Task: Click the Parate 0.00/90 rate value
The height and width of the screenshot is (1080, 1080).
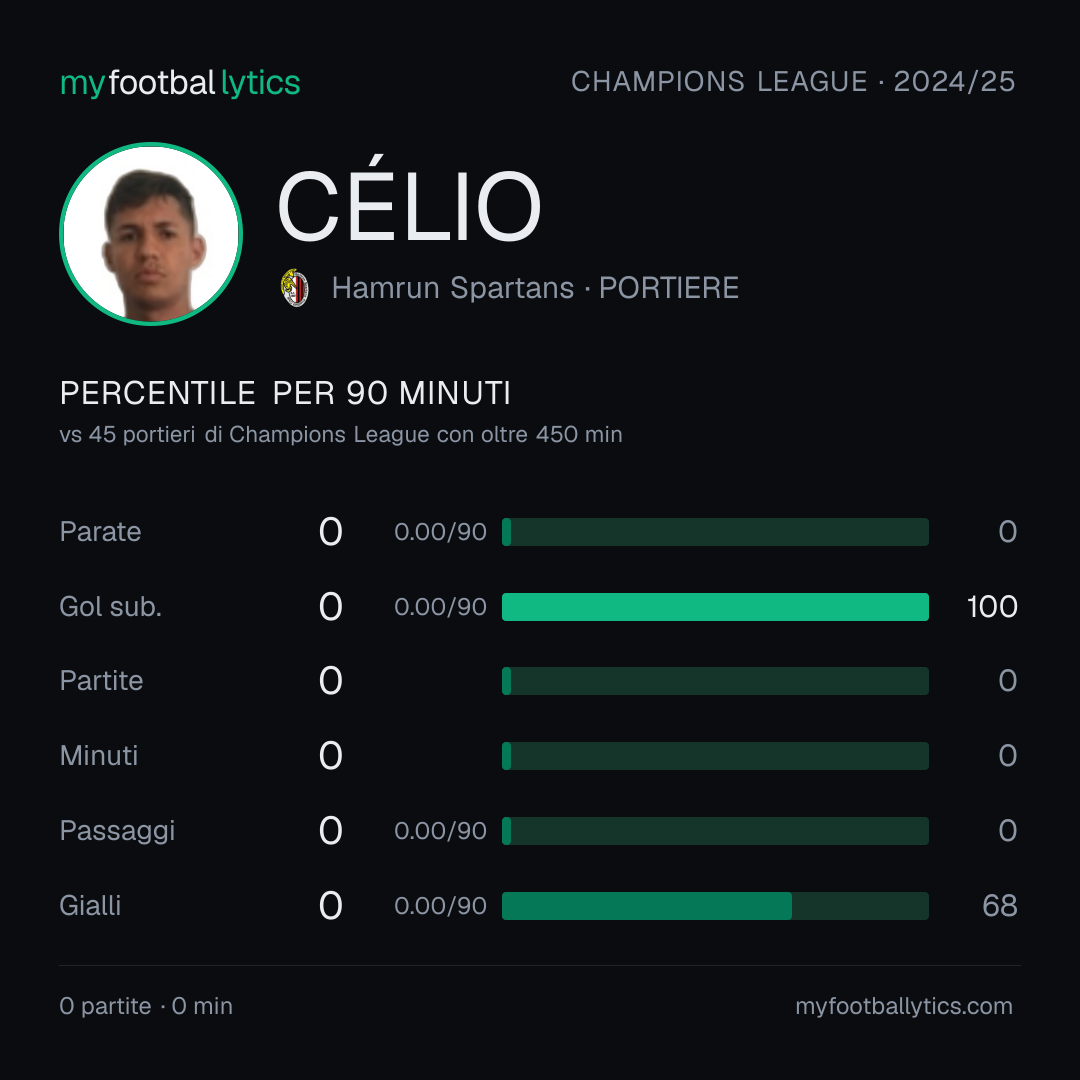Action: [x=440, y=532]
